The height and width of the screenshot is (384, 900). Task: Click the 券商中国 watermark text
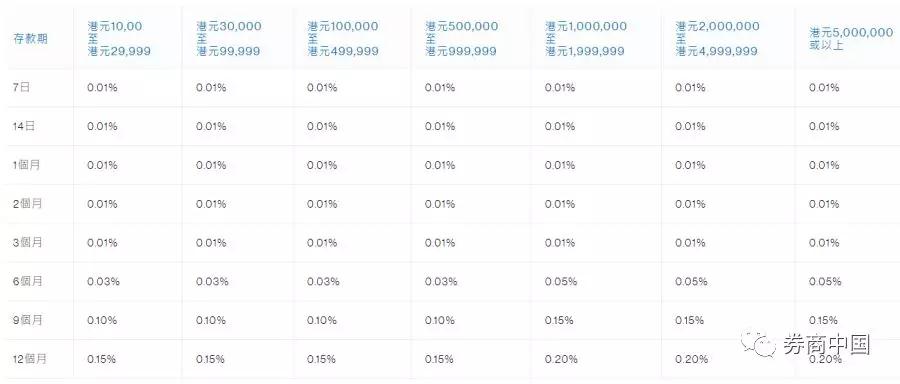(827, 344)
